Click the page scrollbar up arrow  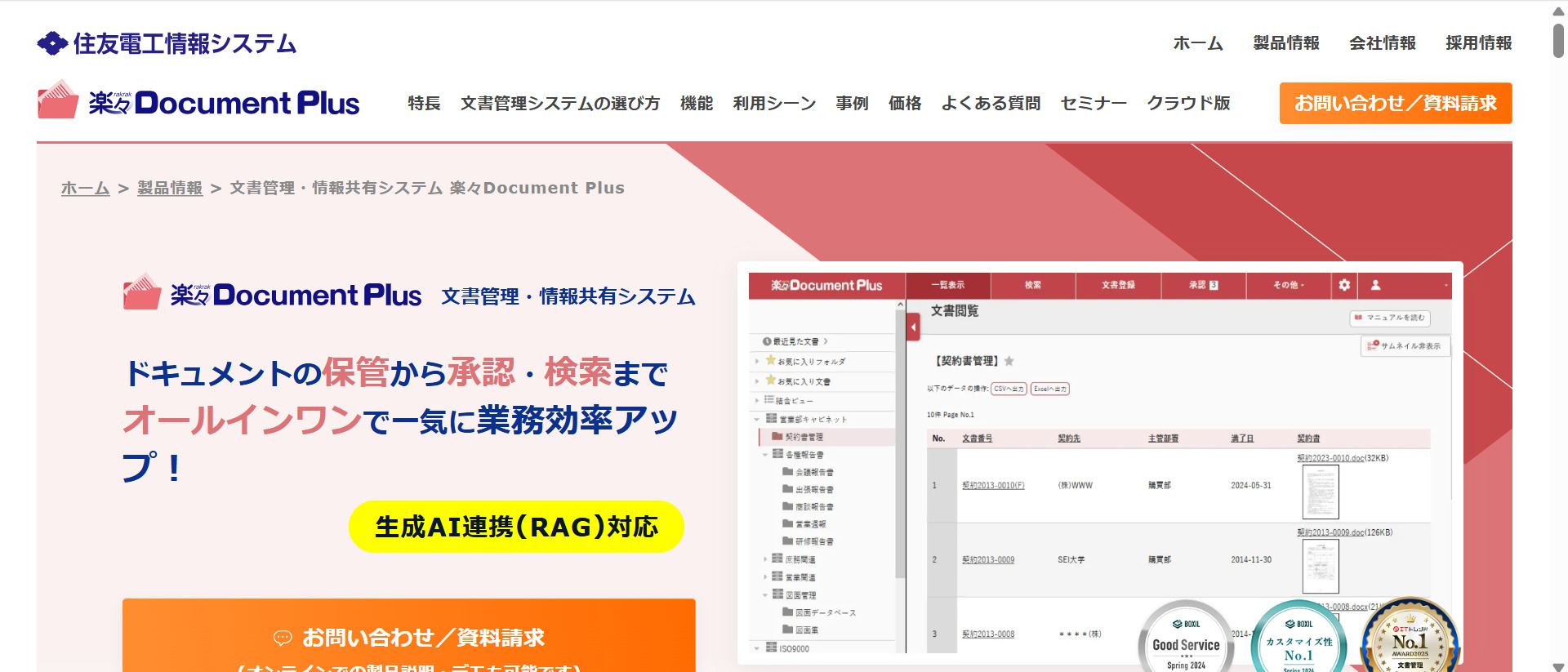pos(1558,11)
